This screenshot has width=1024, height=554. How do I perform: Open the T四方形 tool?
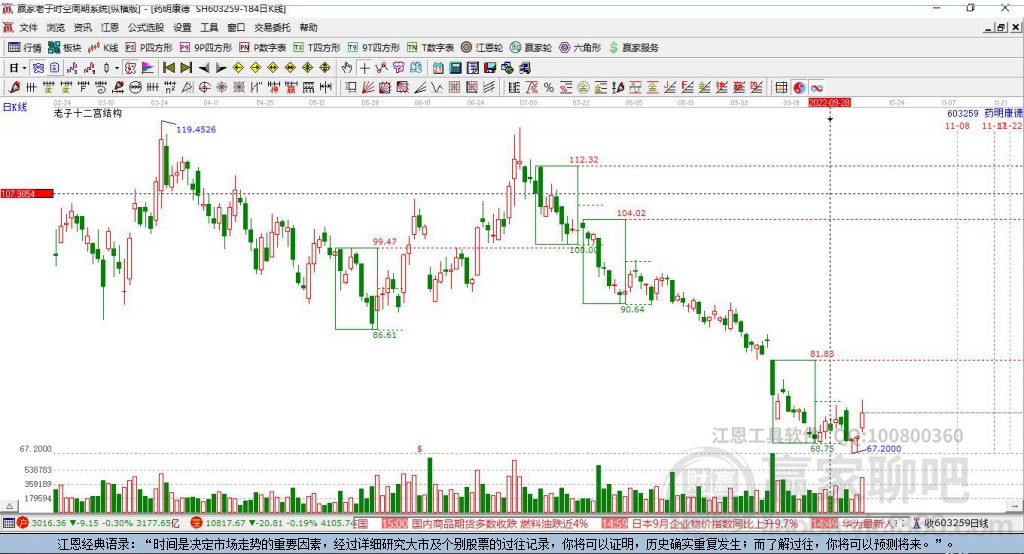317,48
